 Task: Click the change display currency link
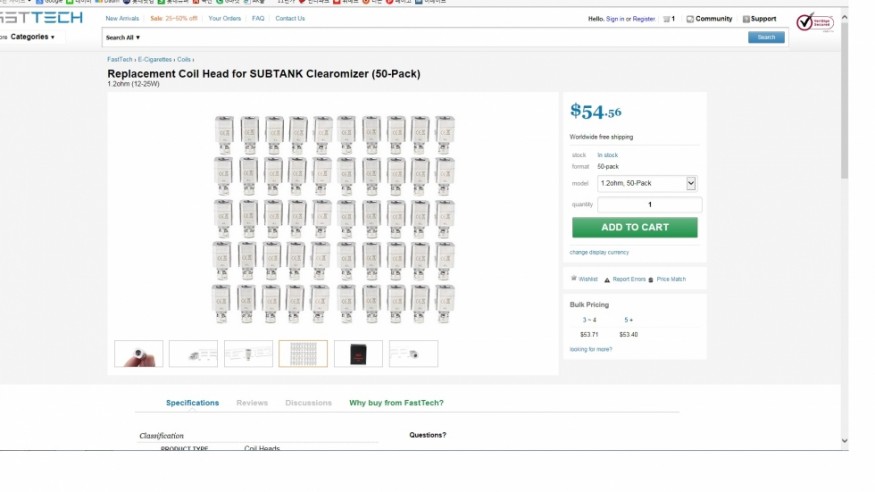(599, 252)
